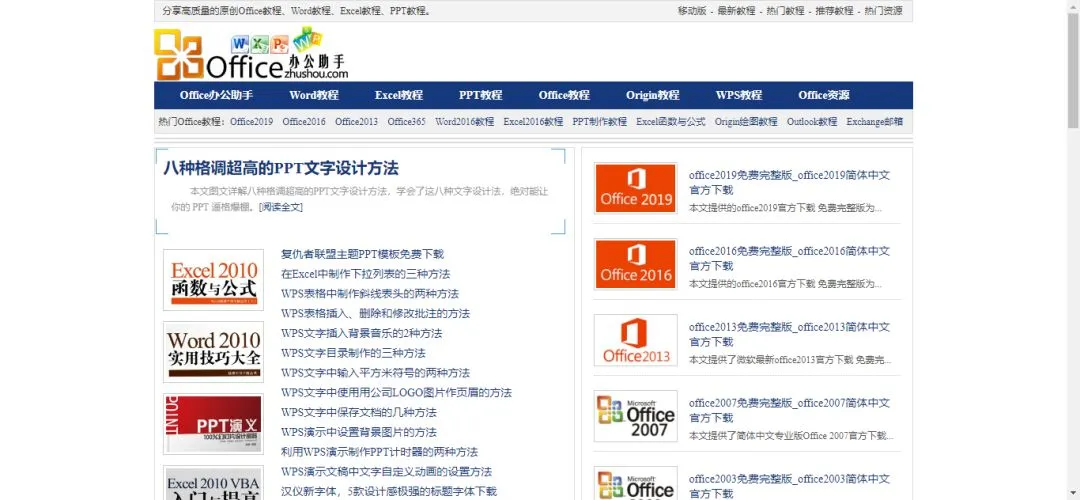Viewport: 1080px width, 500px height.
Task: Open the Excel2016教程 link
Action: tap(533, 122)
